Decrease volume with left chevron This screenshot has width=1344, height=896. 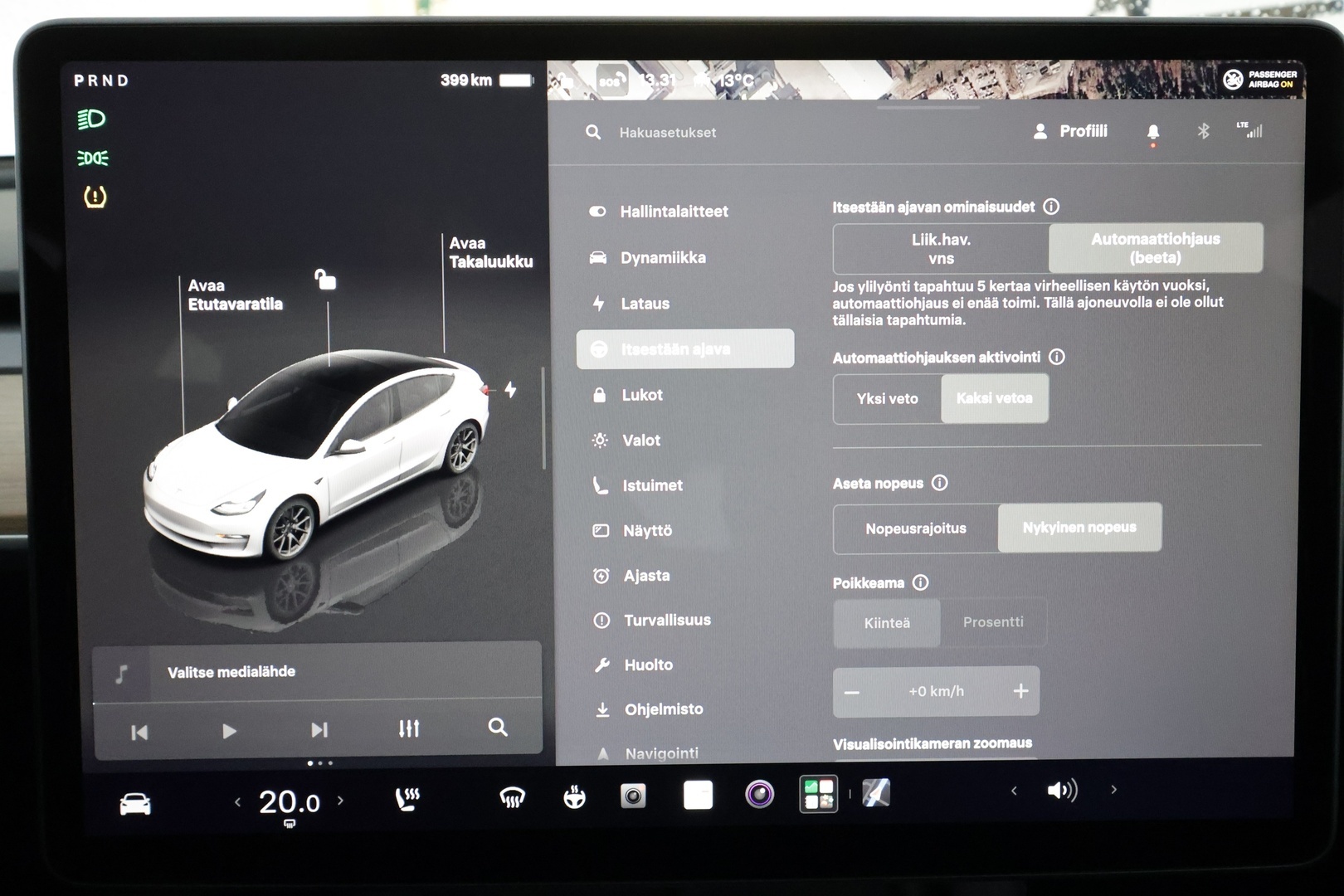[x=1014, y=791]
